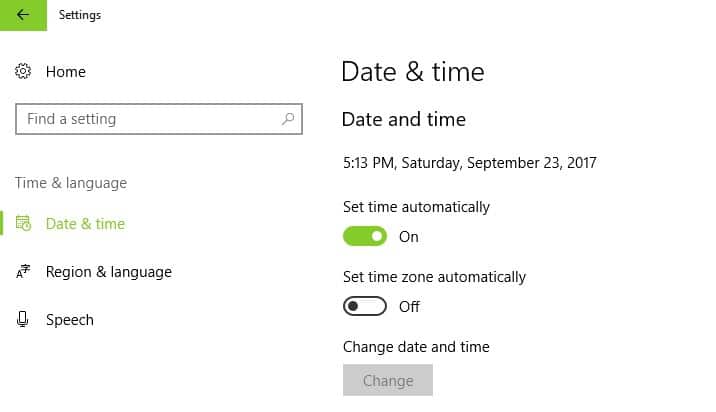Select Date & time in the sidebar
Viewport: 716px width, 412px height.
[x=85, y=224]
